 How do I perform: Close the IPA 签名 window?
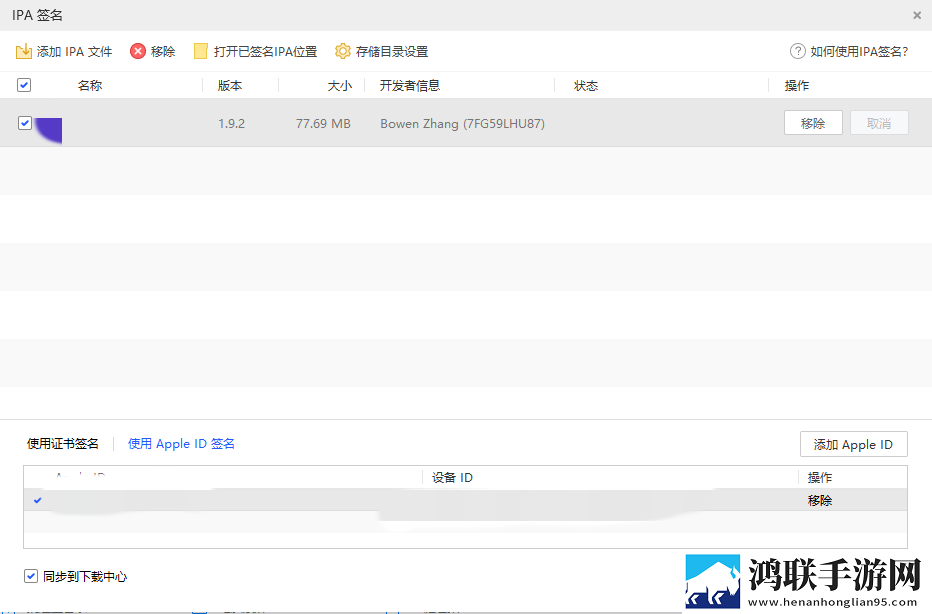pos(917,15)
